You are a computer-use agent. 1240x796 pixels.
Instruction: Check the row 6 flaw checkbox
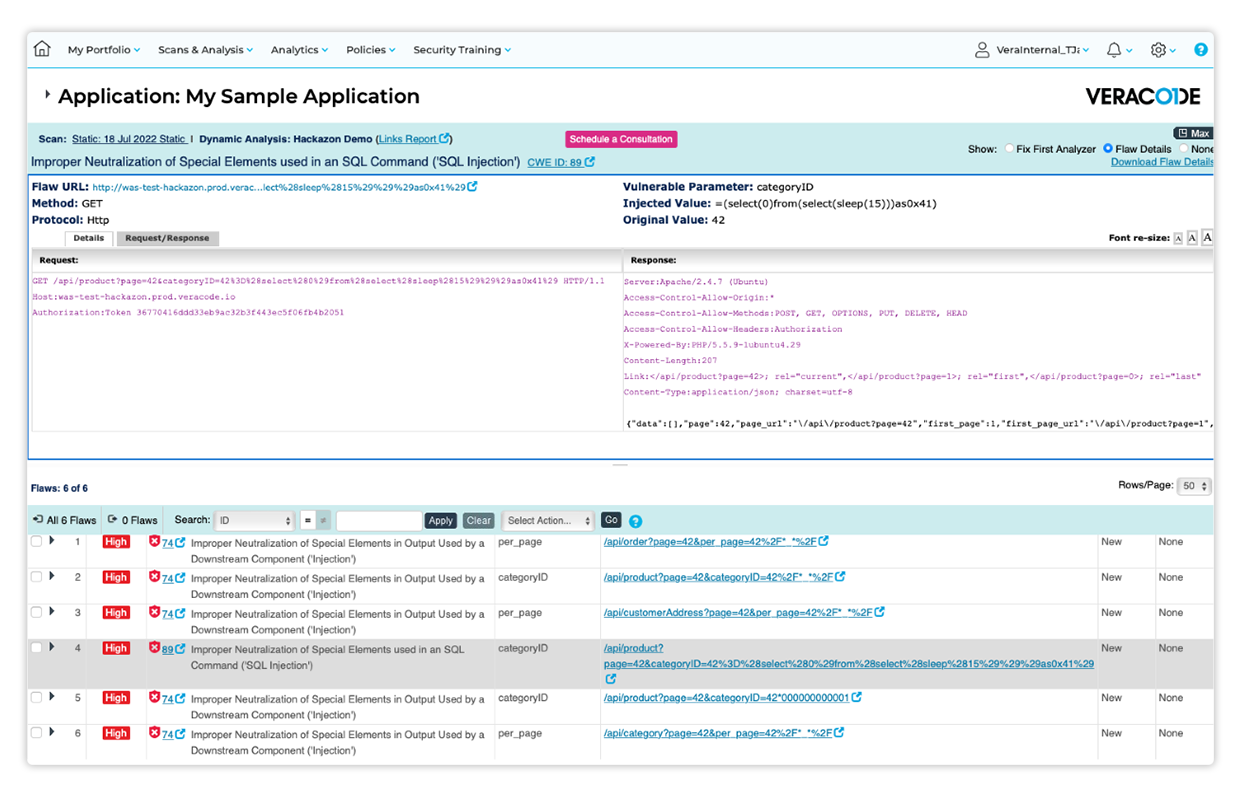click(x=37, y=733)
